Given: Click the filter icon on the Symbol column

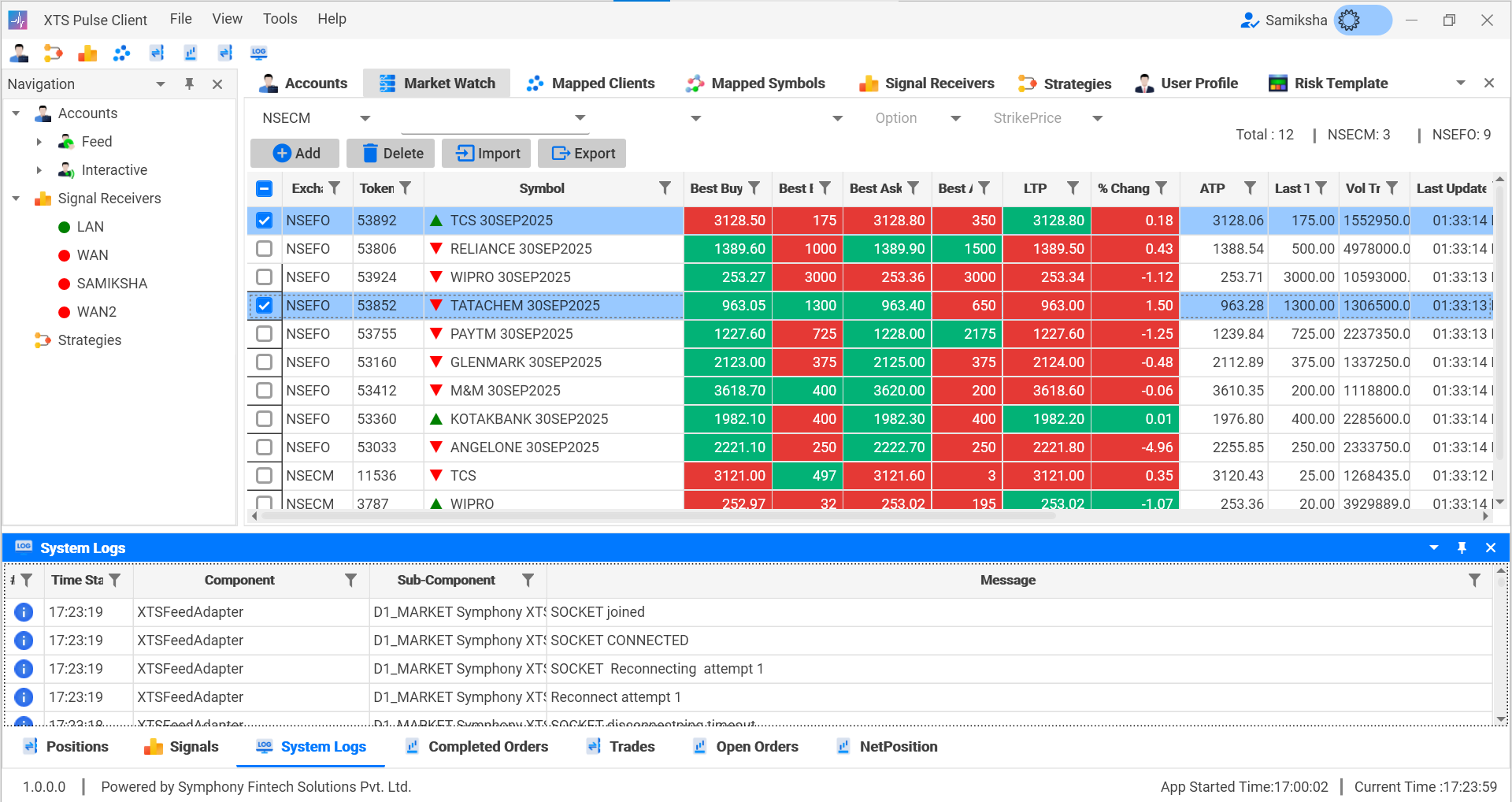Looking at the screenshot, I should 665,188.
